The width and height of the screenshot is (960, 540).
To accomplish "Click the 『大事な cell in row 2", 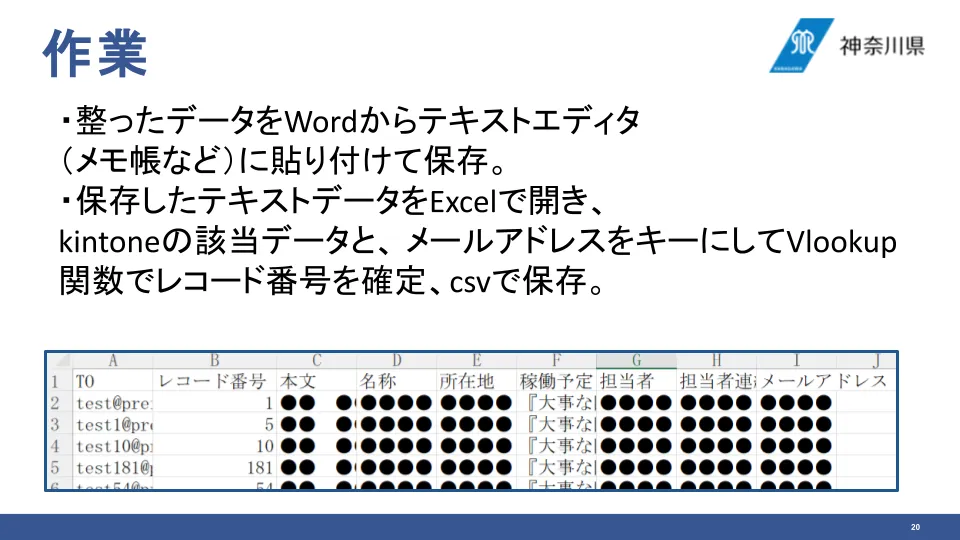I will 556,403.
